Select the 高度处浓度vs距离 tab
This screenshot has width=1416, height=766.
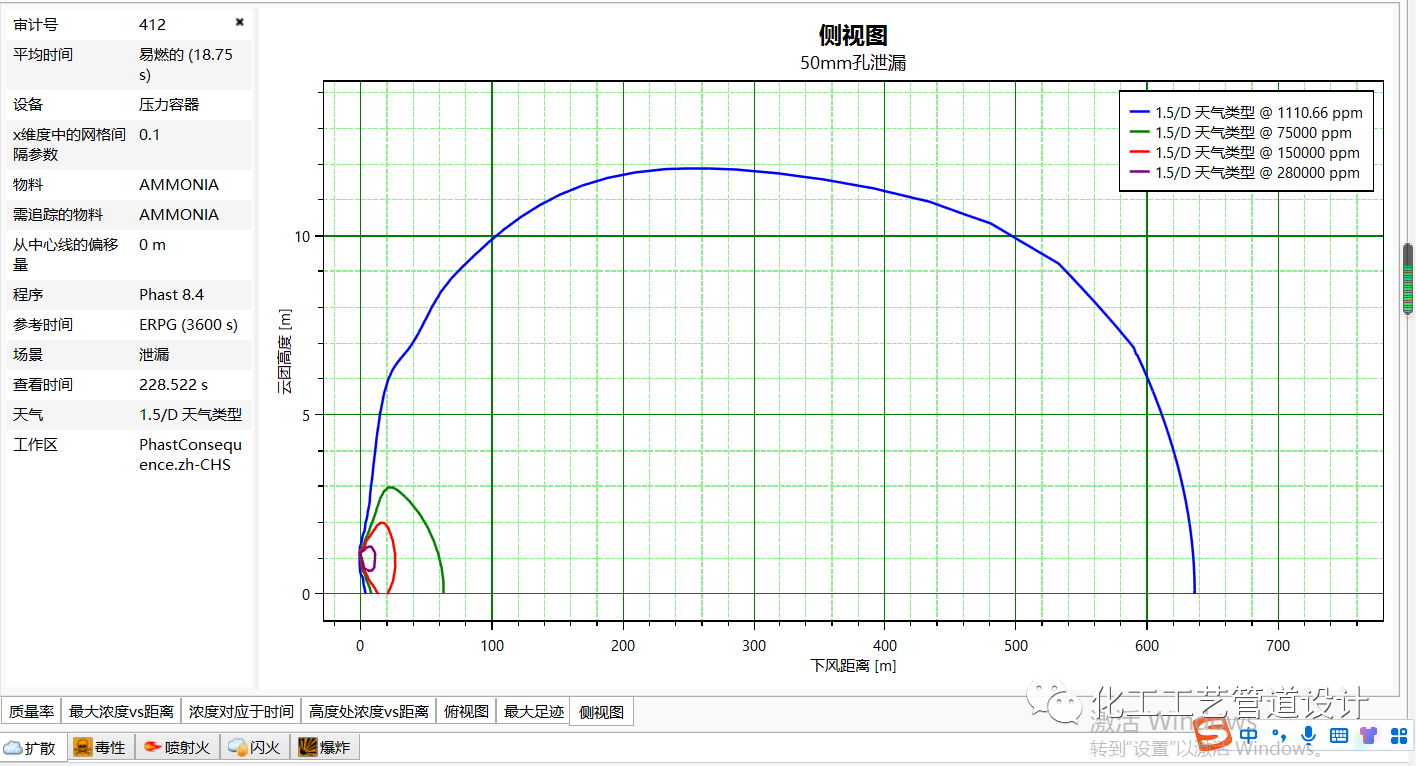(369, 712)
